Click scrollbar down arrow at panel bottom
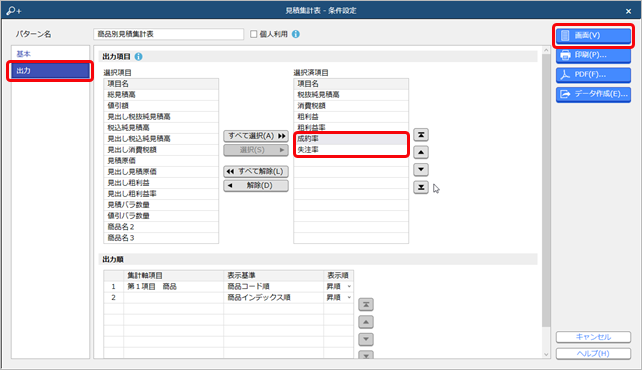Image resolution: width=642 pixels, height=370 pixels. (546, 354)
